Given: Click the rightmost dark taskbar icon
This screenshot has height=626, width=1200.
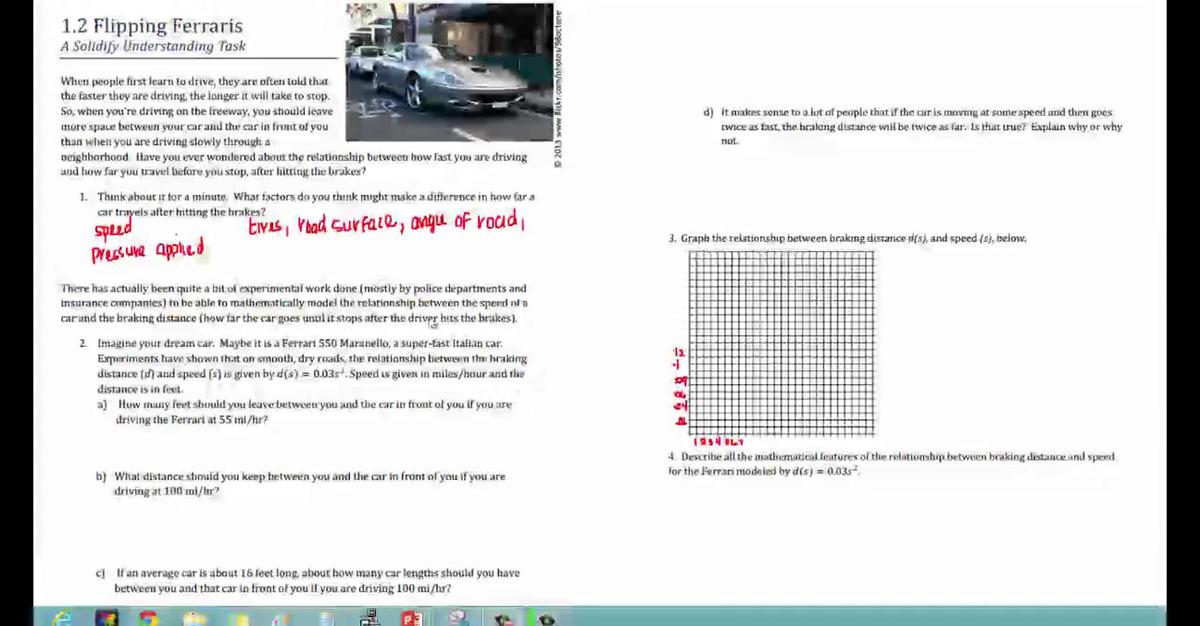Looking at the screenshot, I should click(x=546, y=618).
